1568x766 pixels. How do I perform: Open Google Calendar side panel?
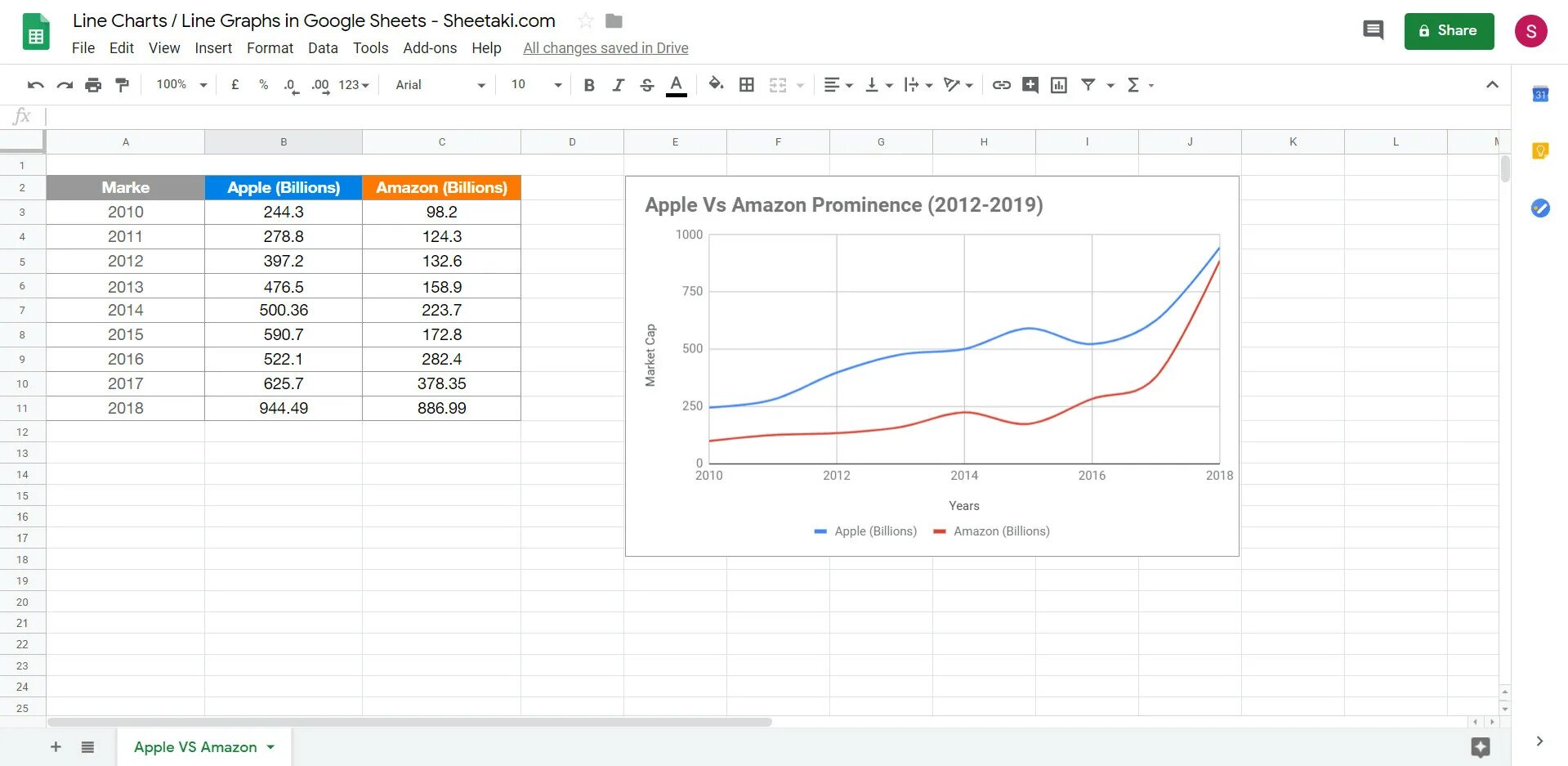click(x=1540, y=94)
